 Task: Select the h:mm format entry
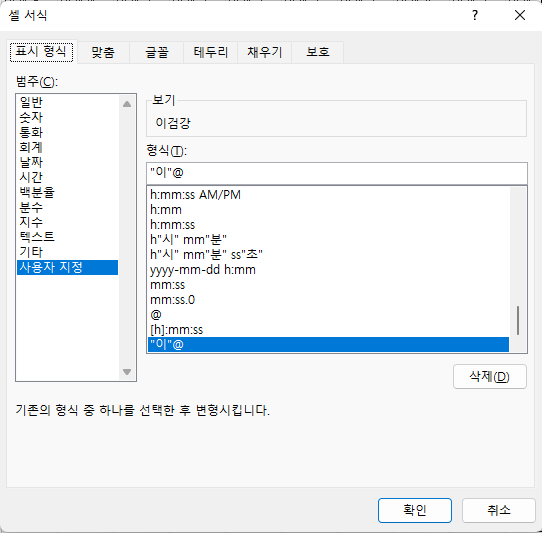tap(328, 210)
